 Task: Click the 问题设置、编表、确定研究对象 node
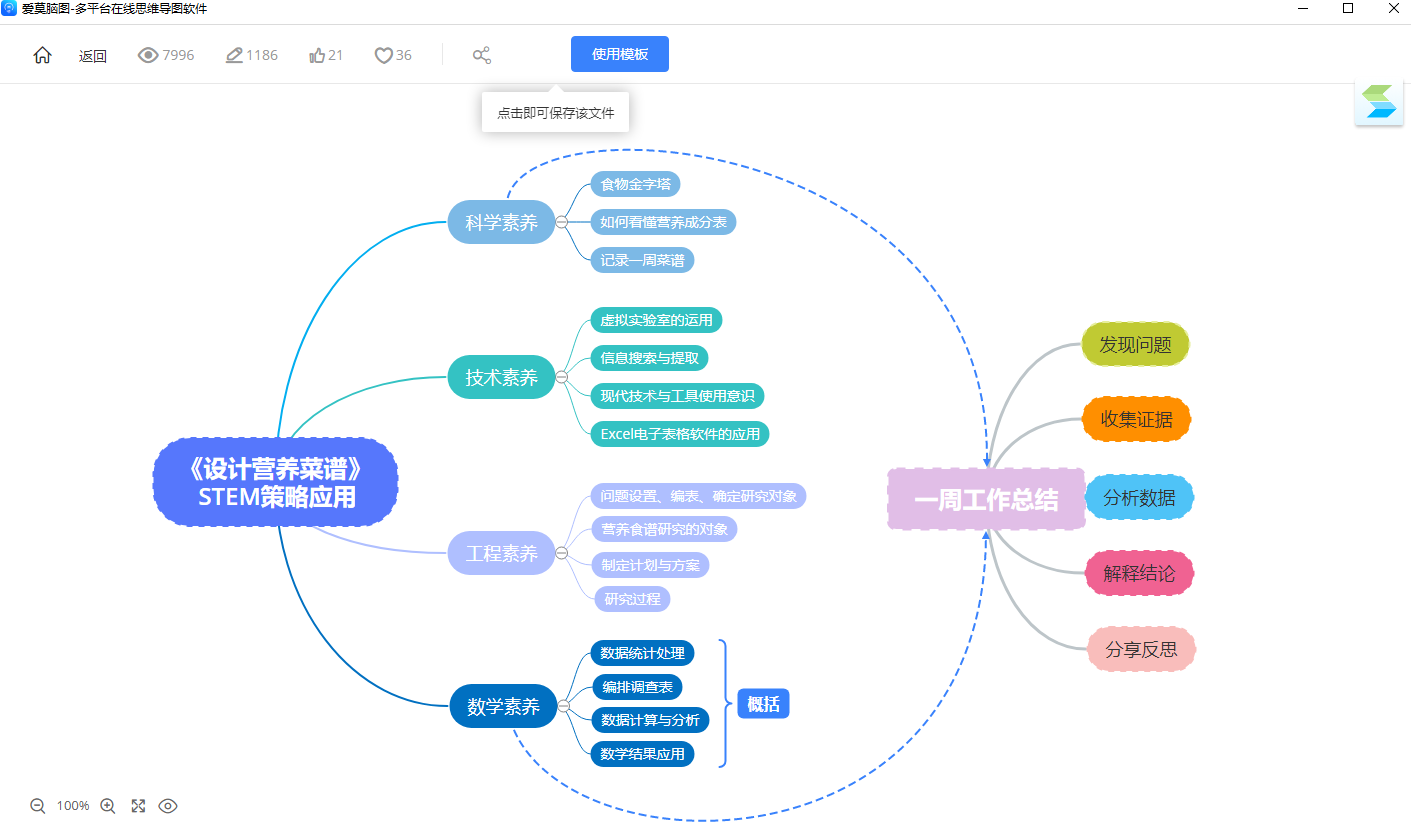(x=698, y=496)
